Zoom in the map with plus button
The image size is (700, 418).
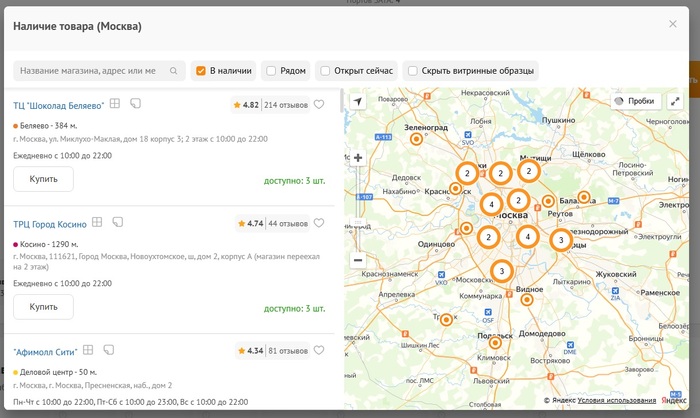pyautogui.click(x=358, y=158)
